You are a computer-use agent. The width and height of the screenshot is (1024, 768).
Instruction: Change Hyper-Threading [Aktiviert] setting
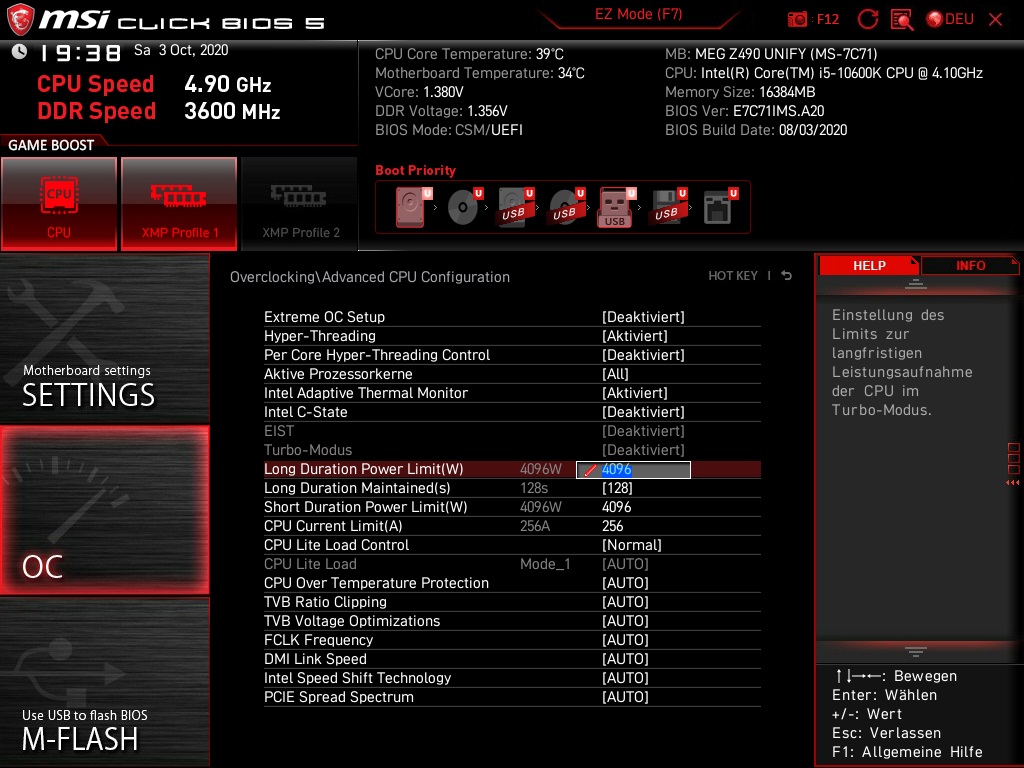(512, 336)
